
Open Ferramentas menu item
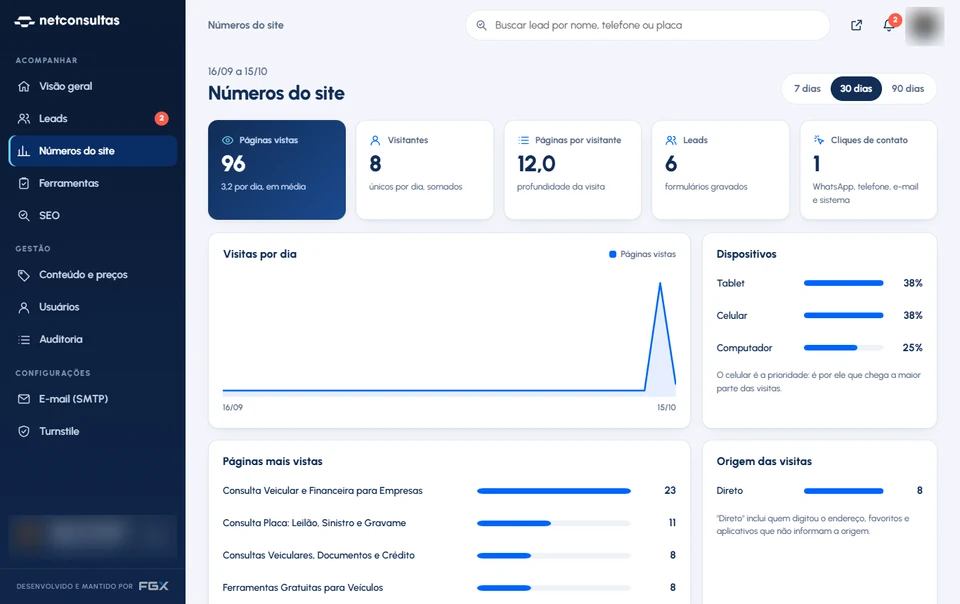pyautogui.click(x=93, y=183)
